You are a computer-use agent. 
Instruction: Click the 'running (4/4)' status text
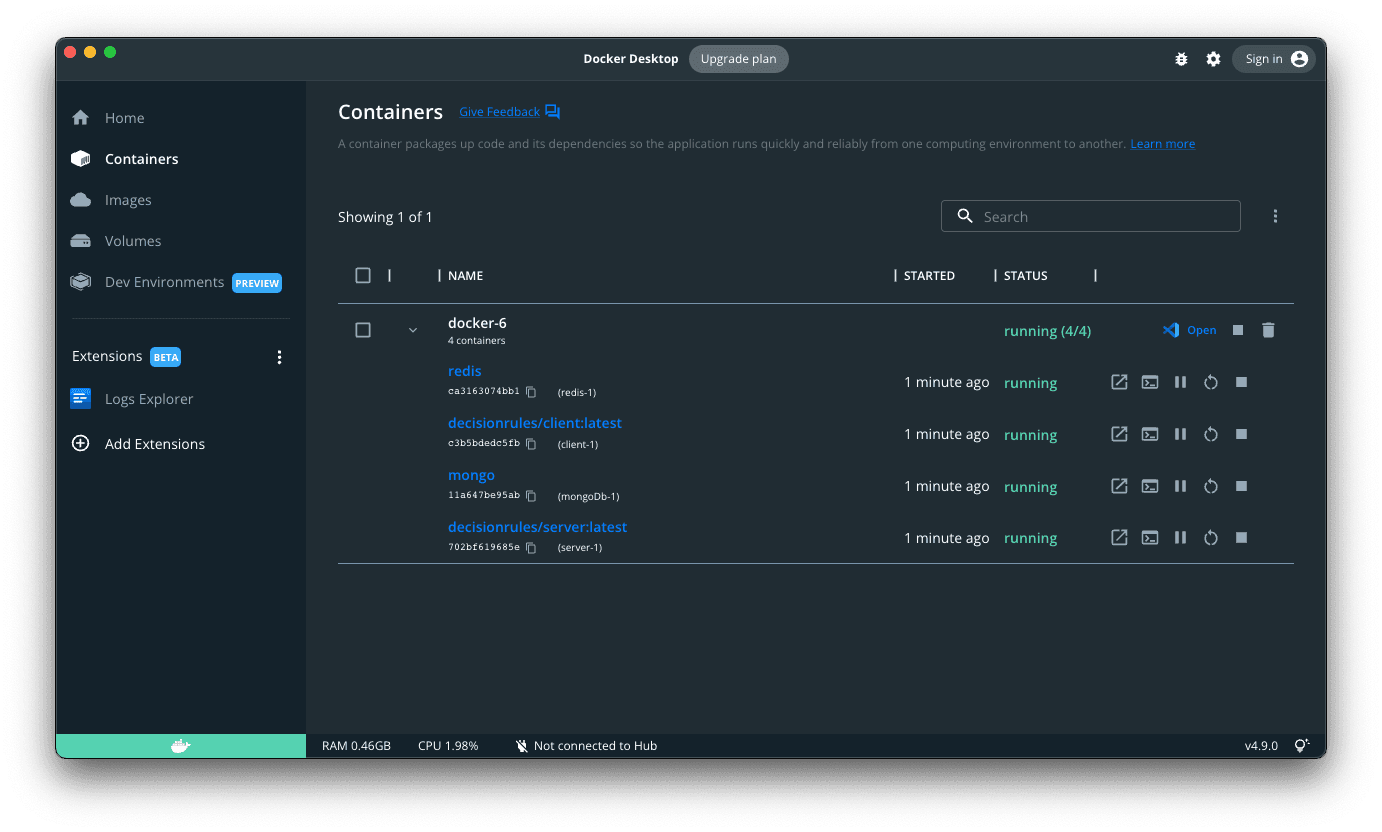(x=1047, y=331)
